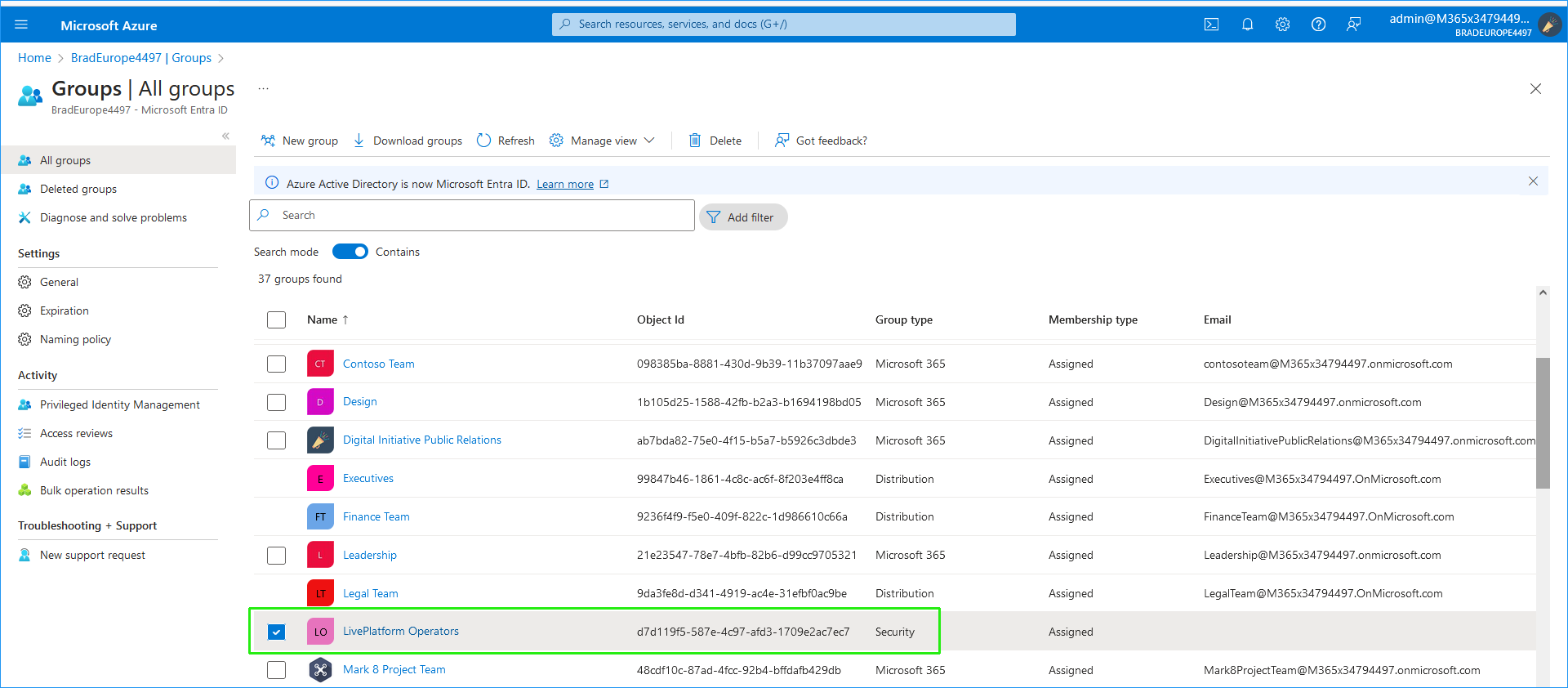Click the external link icon after Learn more
Viewport: 1568px width, 688px height.
click(x=604, y=184)
